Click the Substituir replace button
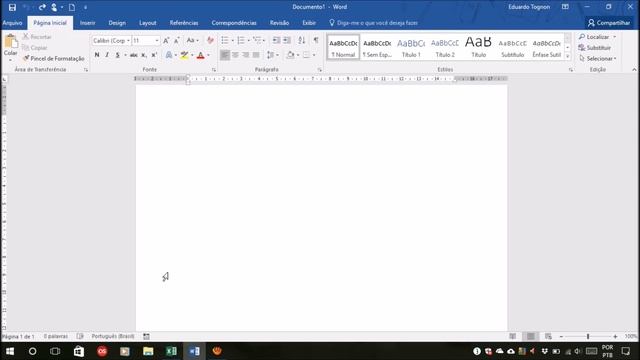640x360 pixels. click(595, 48)
